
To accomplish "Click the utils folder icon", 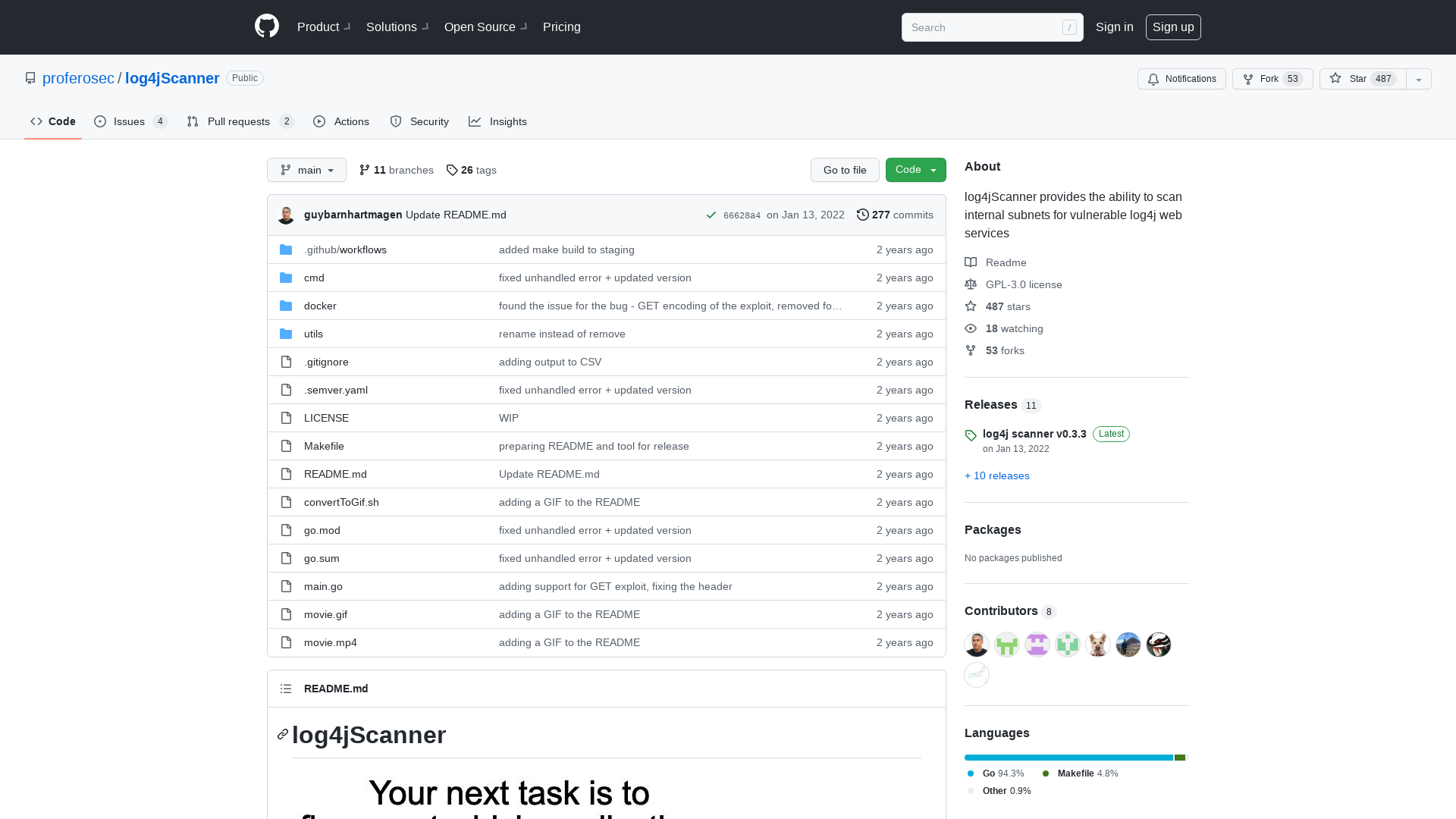I will [x=286, y=334].
